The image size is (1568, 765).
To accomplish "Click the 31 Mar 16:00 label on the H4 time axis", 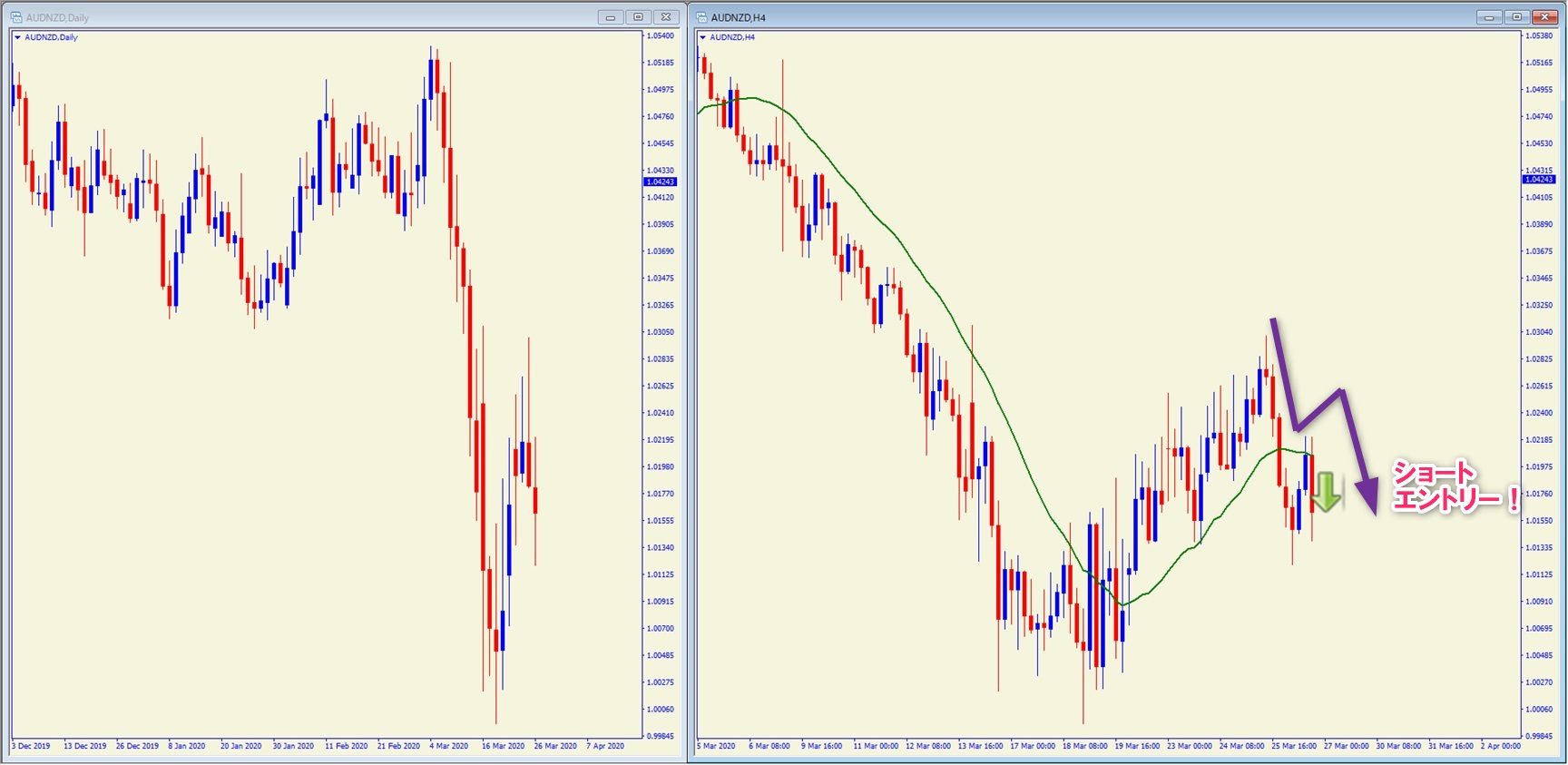I will coord(1451,746).
